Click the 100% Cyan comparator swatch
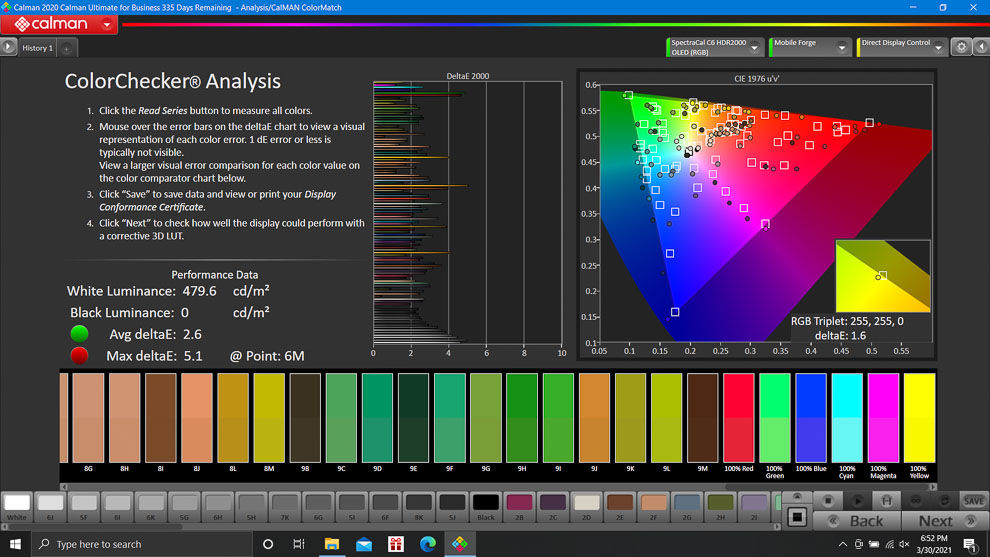 point(847,418)
